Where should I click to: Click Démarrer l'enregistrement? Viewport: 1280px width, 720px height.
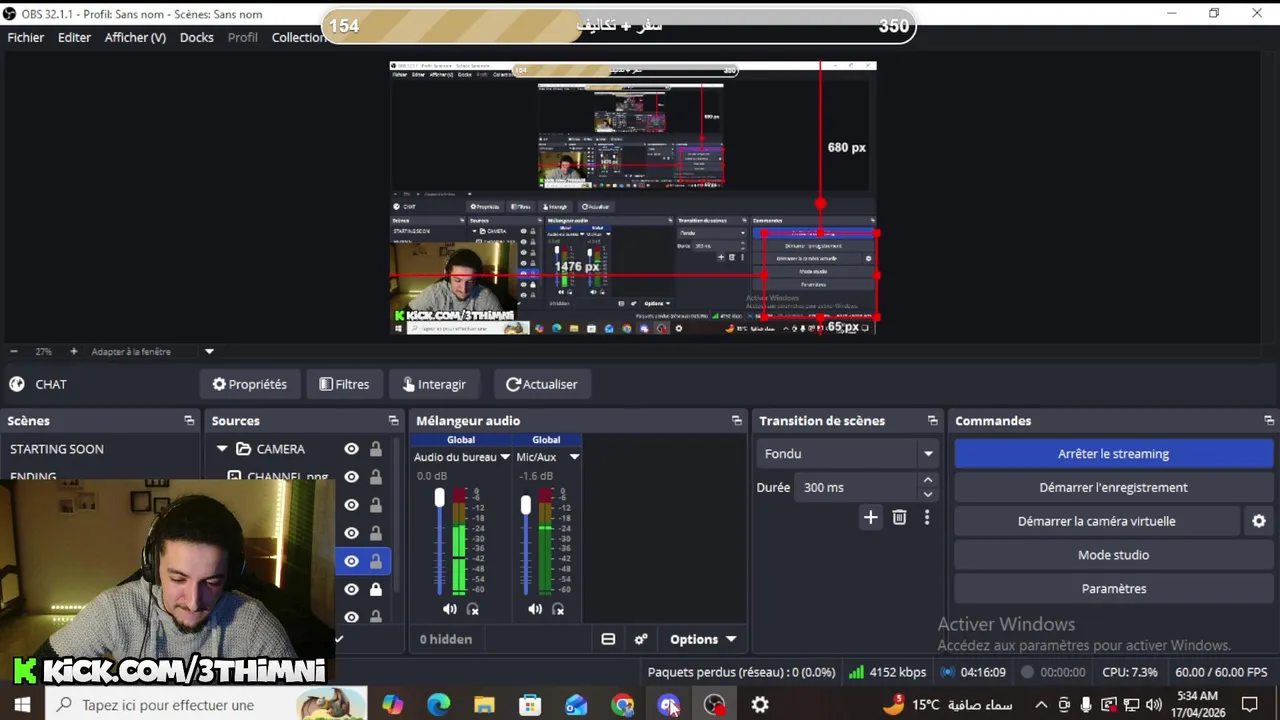(1113, 488)
